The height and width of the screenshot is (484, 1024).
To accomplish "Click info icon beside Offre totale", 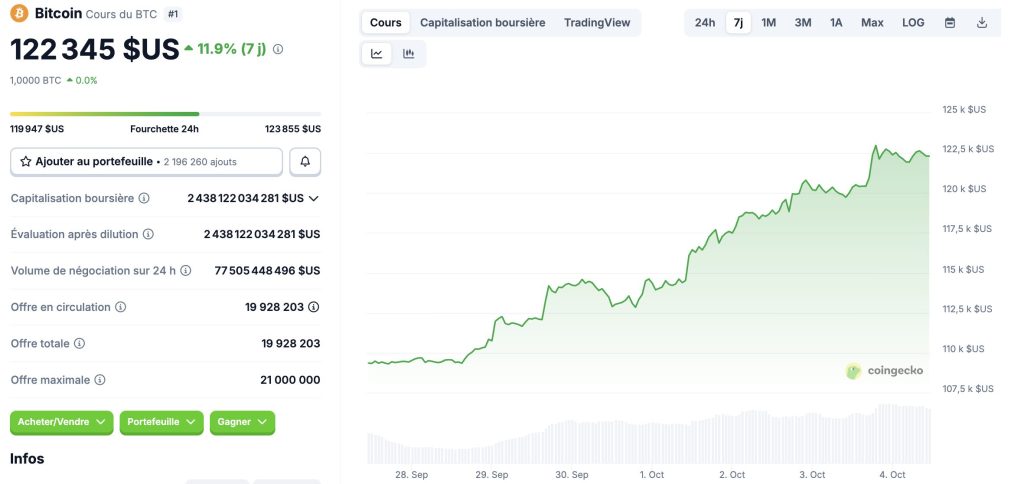I will pyautogui.click(x=80, y=344).
